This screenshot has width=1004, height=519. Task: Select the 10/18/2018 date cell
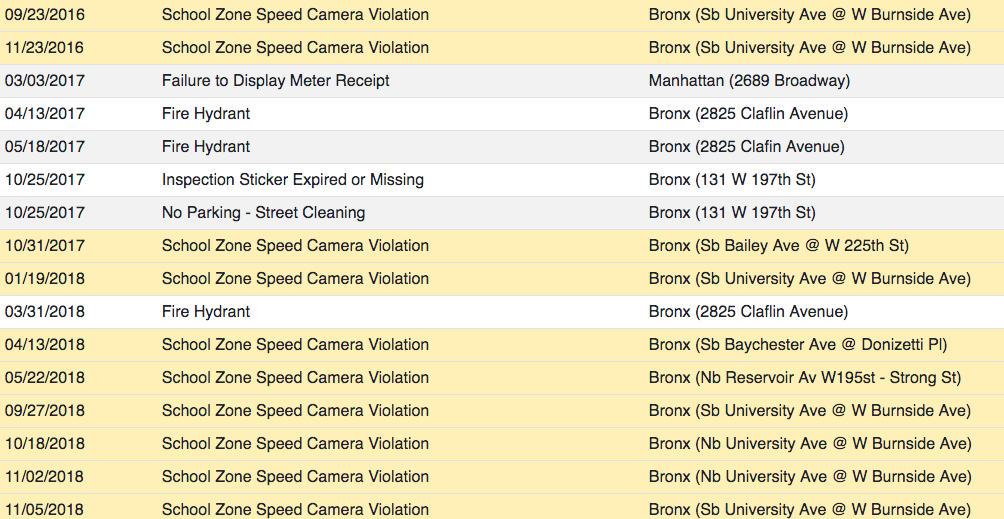pyautogui.click(x=44, y=443)
